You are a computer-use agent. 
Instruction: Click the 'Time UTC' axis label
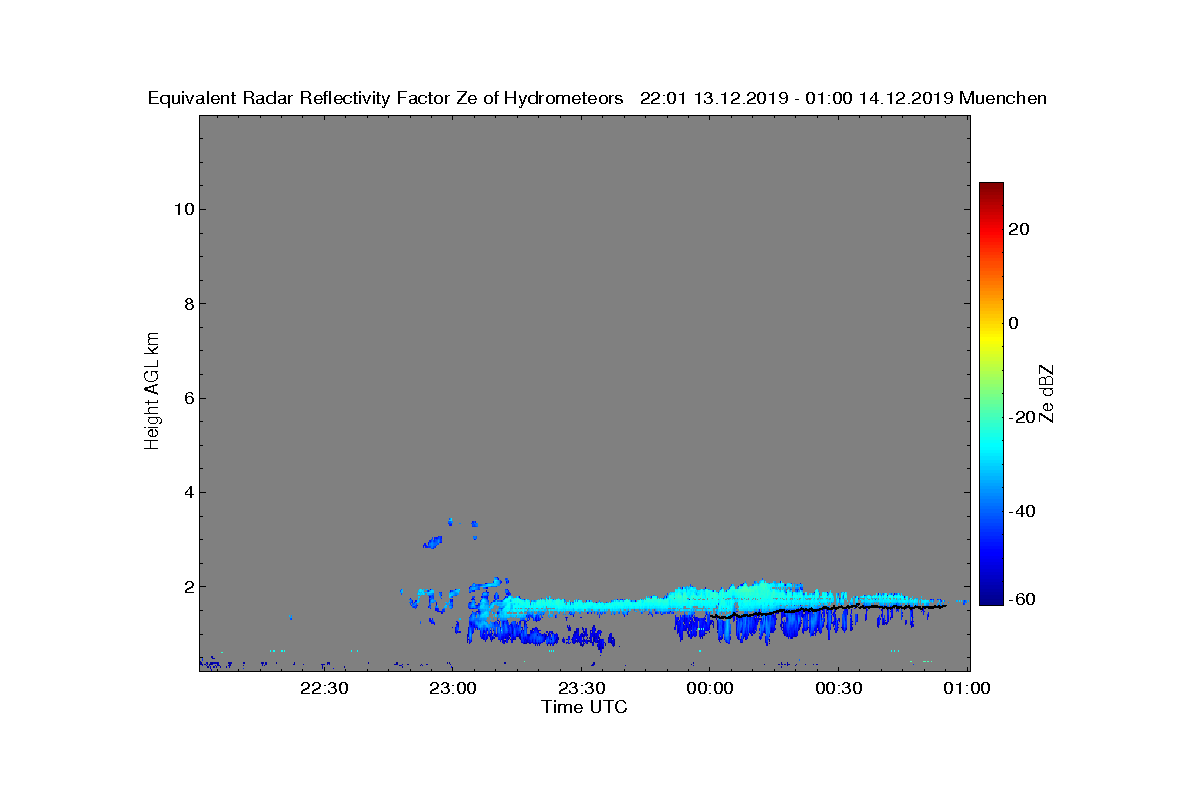585,707
